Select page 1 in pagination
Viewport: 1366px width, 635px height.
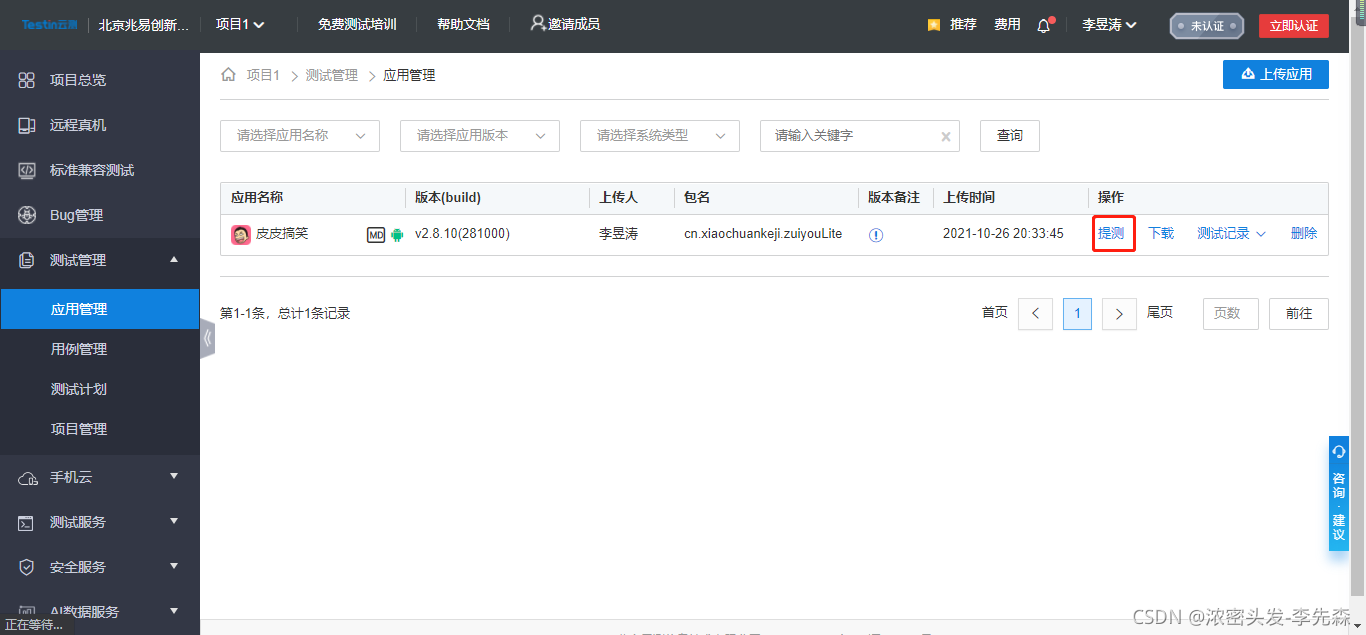click(x=1077, y=314)
